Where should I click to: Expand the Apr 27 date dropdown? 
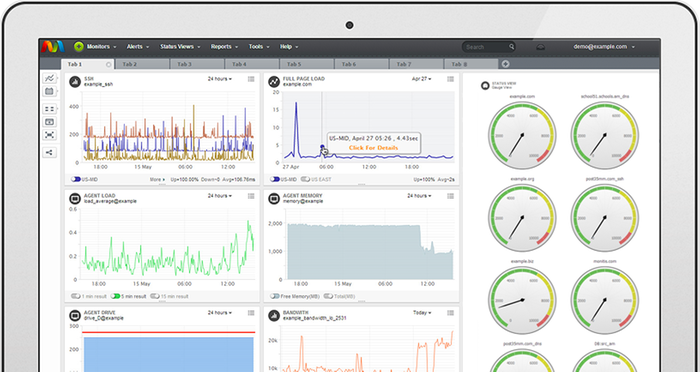(x=421, y=79)
